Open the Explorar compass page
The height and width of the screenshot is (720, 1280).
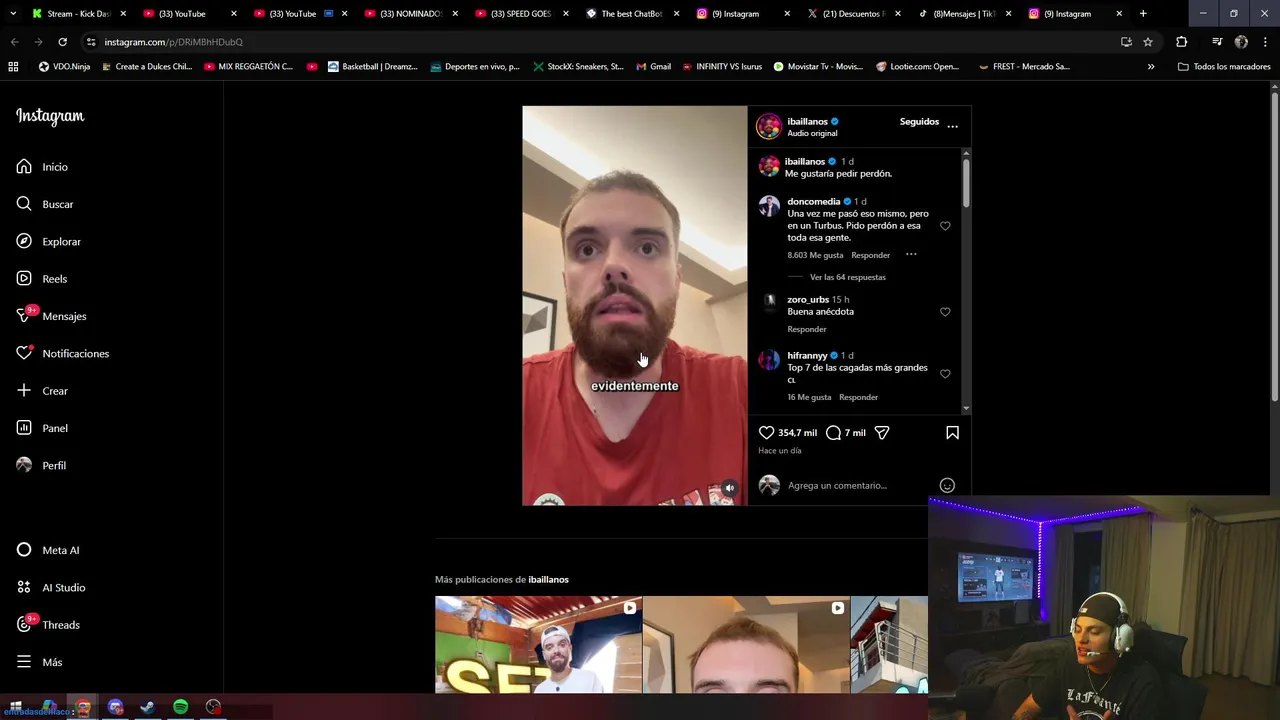point(48,241)
